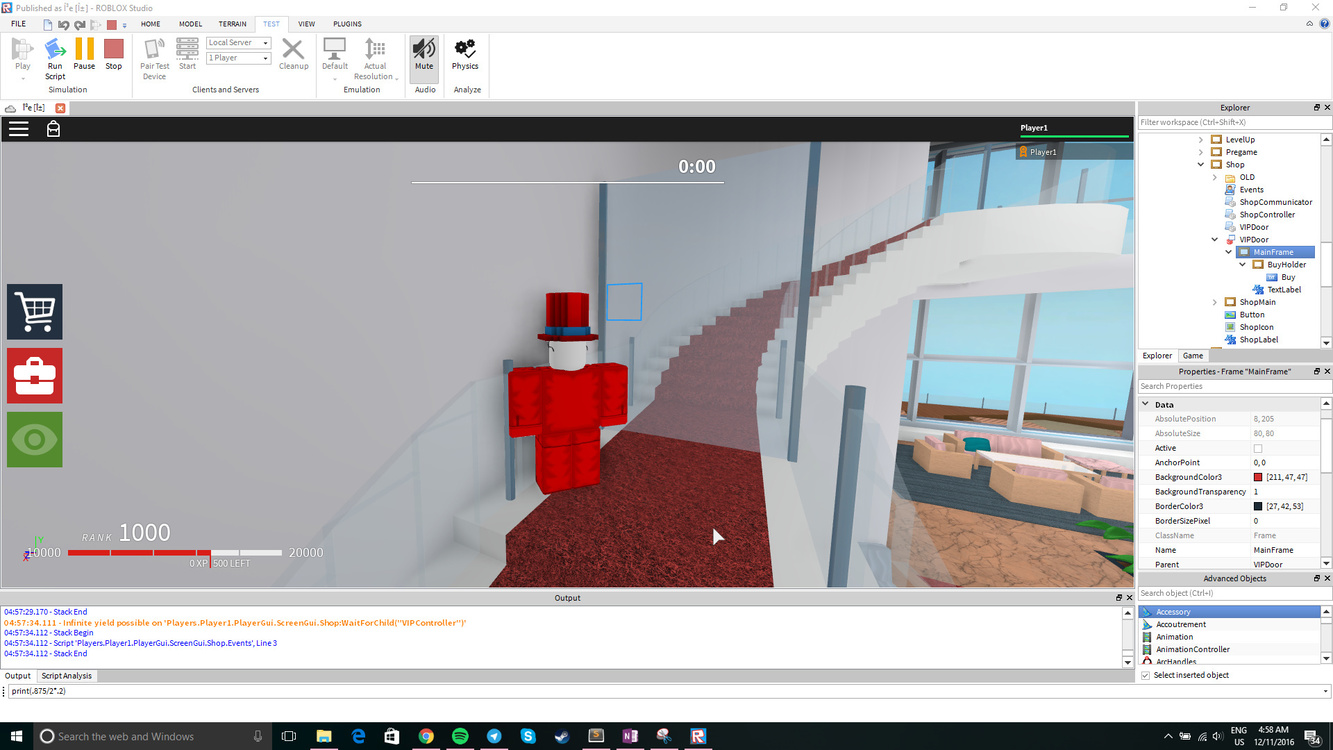The width and height of the screenshot is (1333, 750).
Task: Expand the ShopMain tree node
Action: click(x=1215, y=302)
